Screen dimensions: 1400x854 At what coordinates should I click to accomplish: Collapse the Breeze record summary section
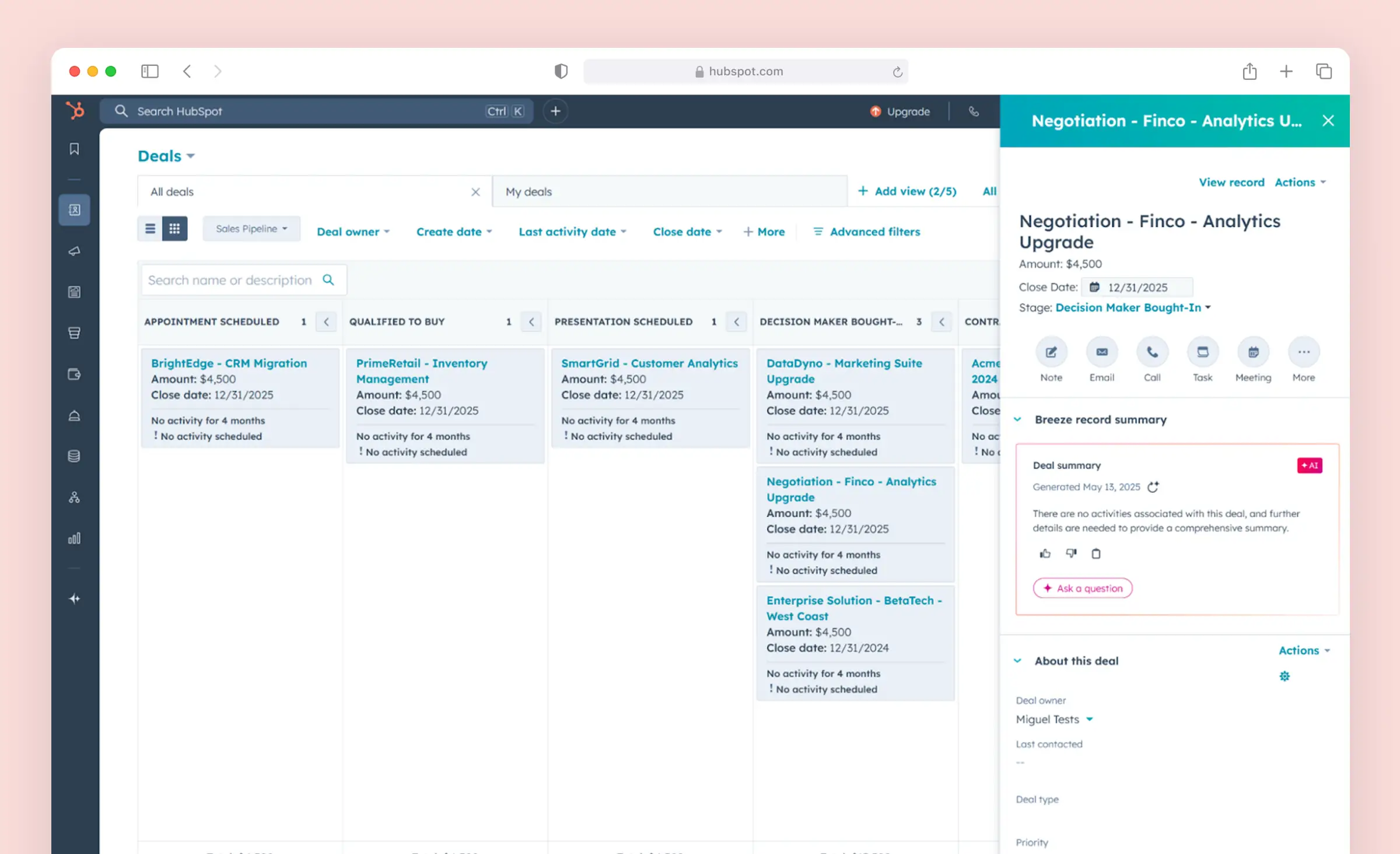click(x=1017, y=419)
